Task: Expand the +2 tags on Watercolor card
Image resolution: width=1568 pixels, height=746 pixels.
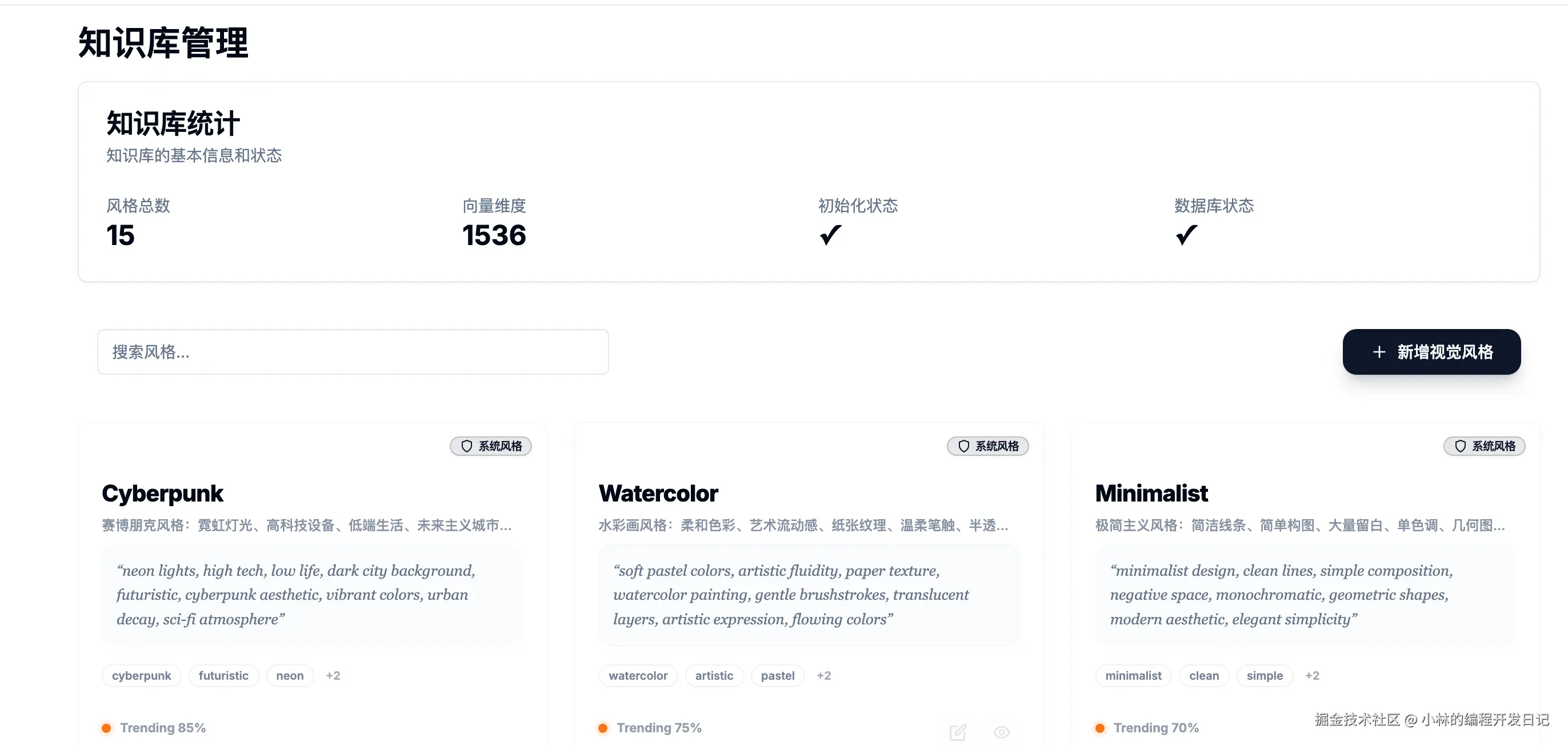Action: click(x=823, y=675)
